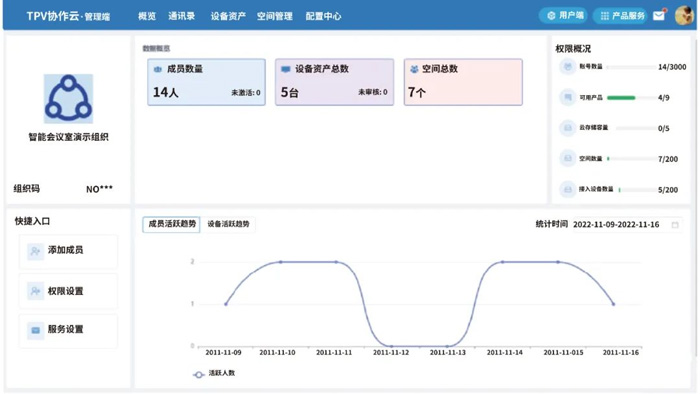The image size is (700, 394).
Task: Open calendar icon in date range field
Action: pyautogui.click(x=675, y=225)
